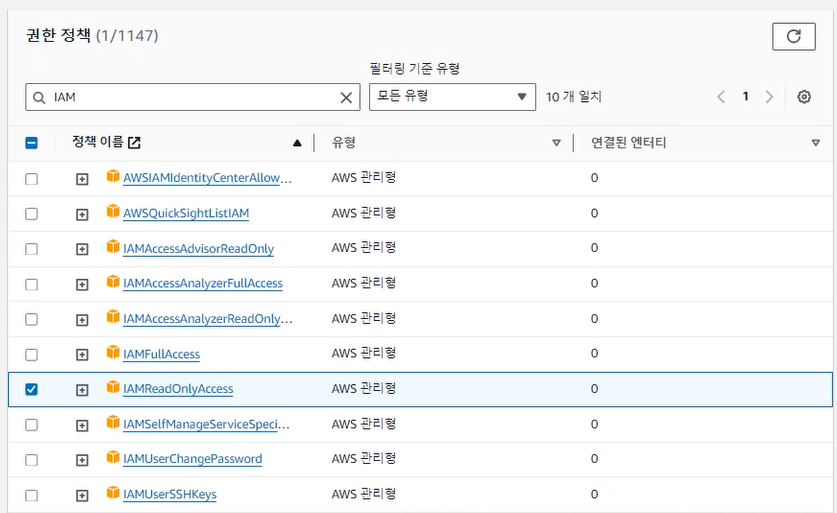Check the IAMAccessAdvisorReadOnly checkbox

[31, 249]
